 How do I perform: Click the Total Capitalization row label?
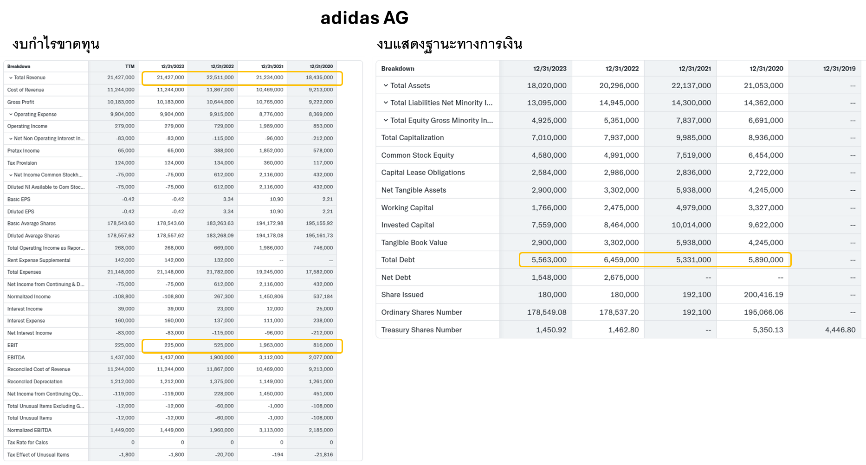pos(413,138)
